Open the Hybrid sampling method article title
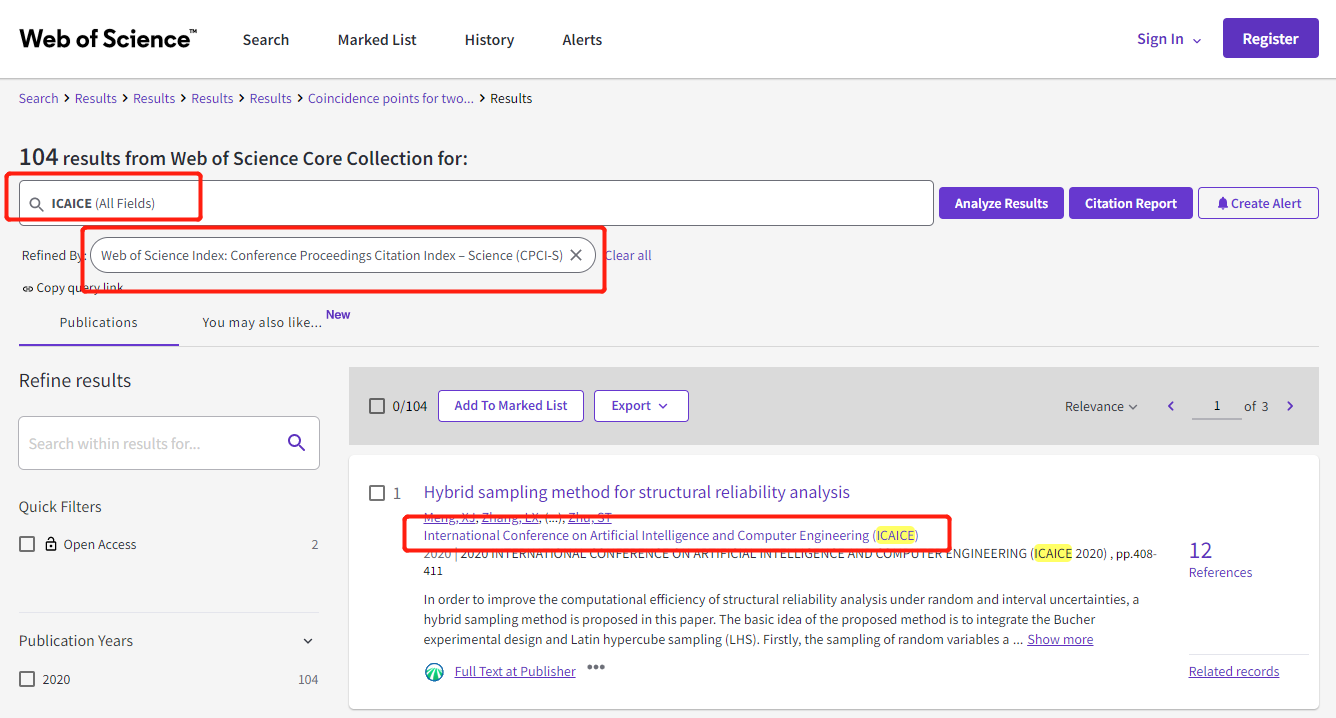This screenshot has height=718, width=1336. [637, 492]
